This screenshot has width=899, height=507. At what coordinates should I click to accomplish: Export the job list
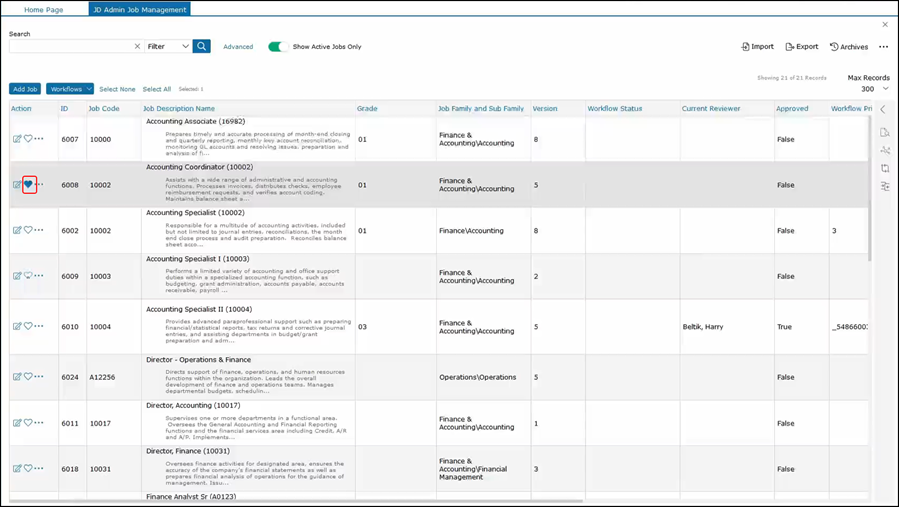[802, 47]
